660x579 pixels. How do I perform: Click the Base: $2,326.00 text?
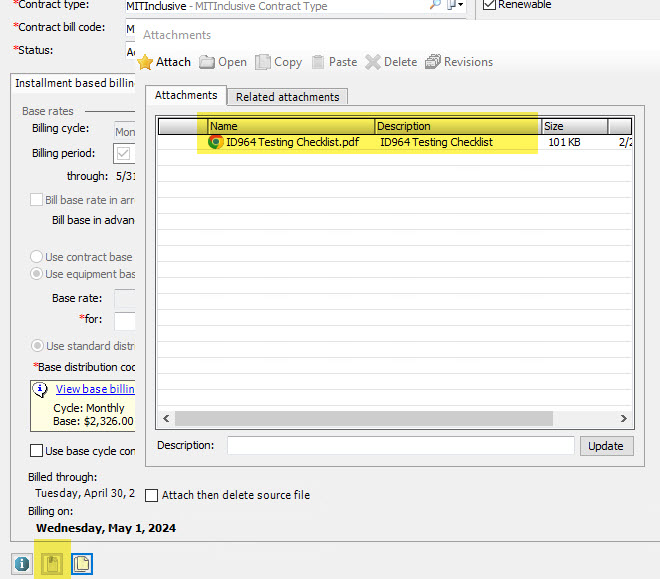[93, 421]
